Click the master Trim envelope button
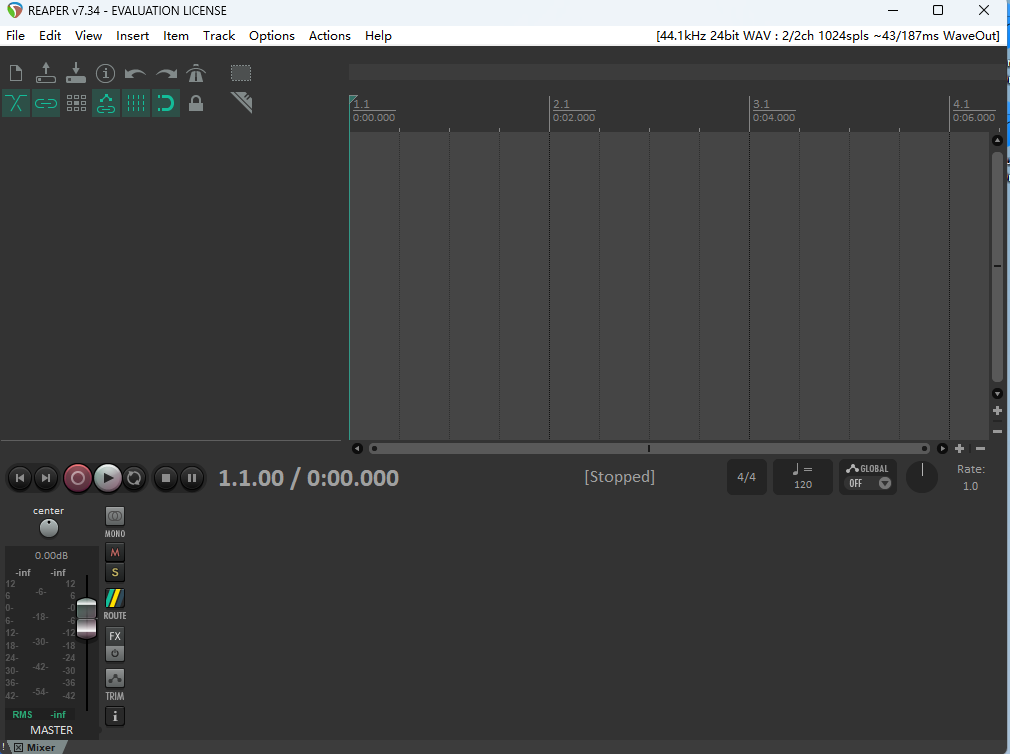The width and height of the screenshot is (1010, 754). tap(115, 678)
